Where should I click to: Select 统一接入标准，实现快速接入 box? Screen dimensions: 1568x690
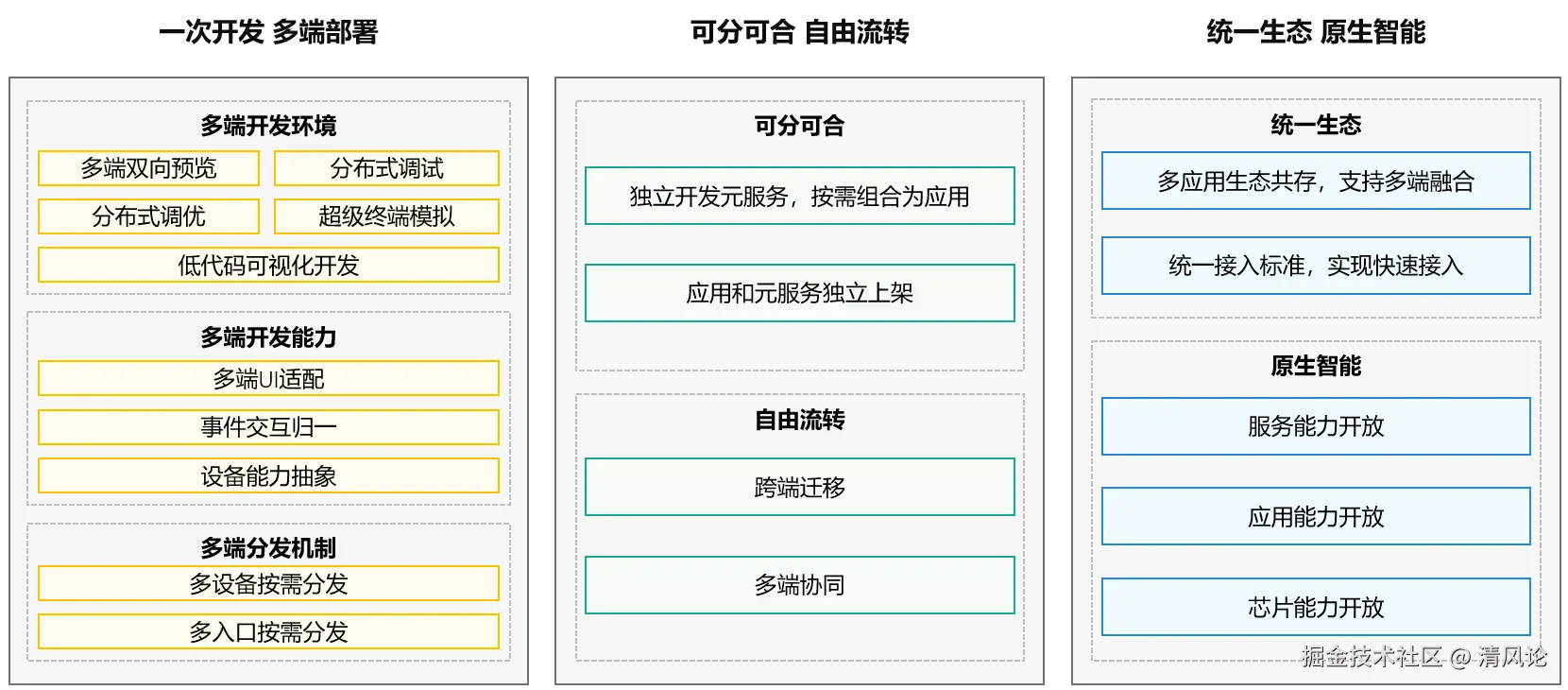(x=1316, y=266)
